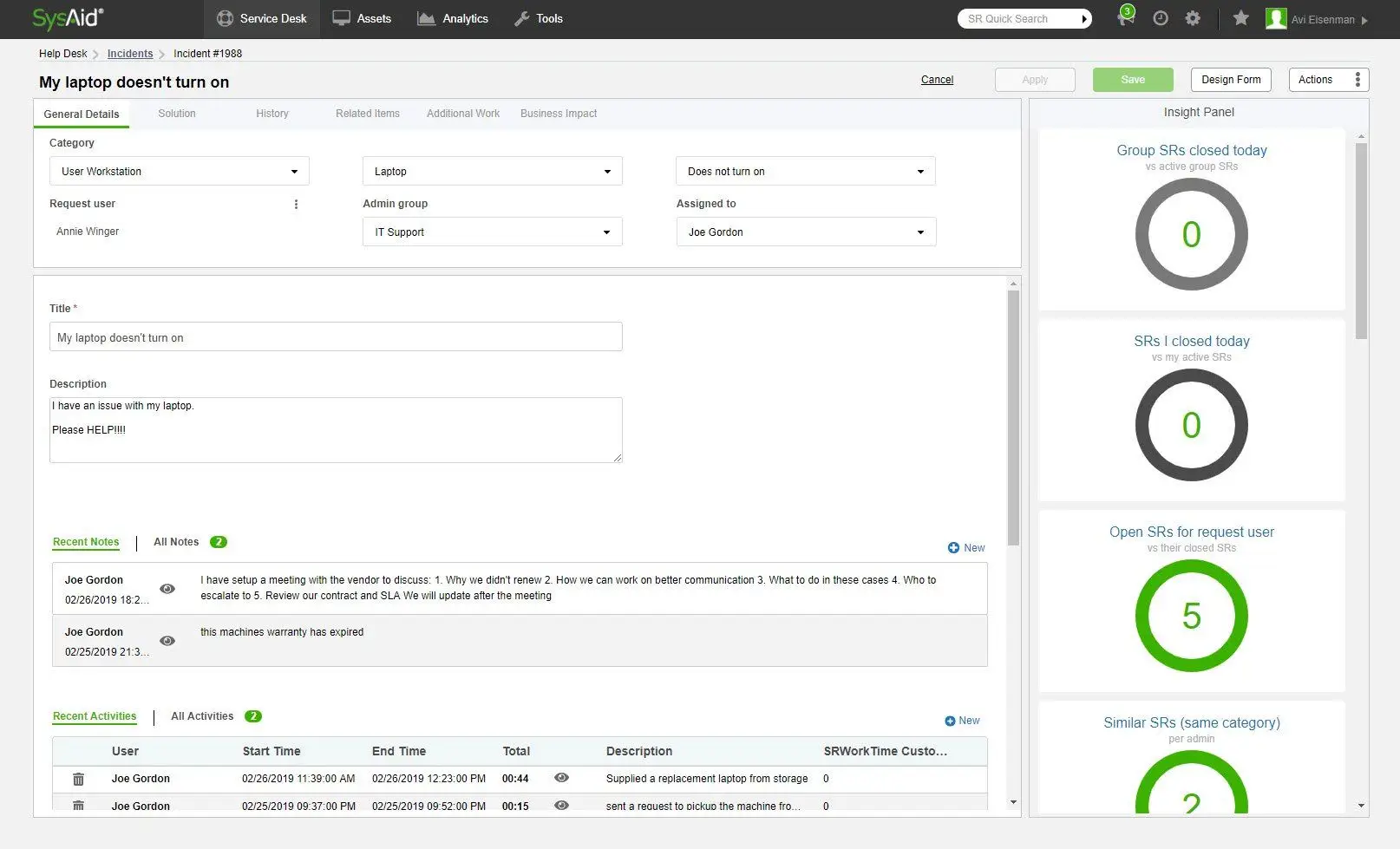Toggle the eye on the warranty expired note
The width and height of the screenshot is (1400, 849).
(167, 641)
